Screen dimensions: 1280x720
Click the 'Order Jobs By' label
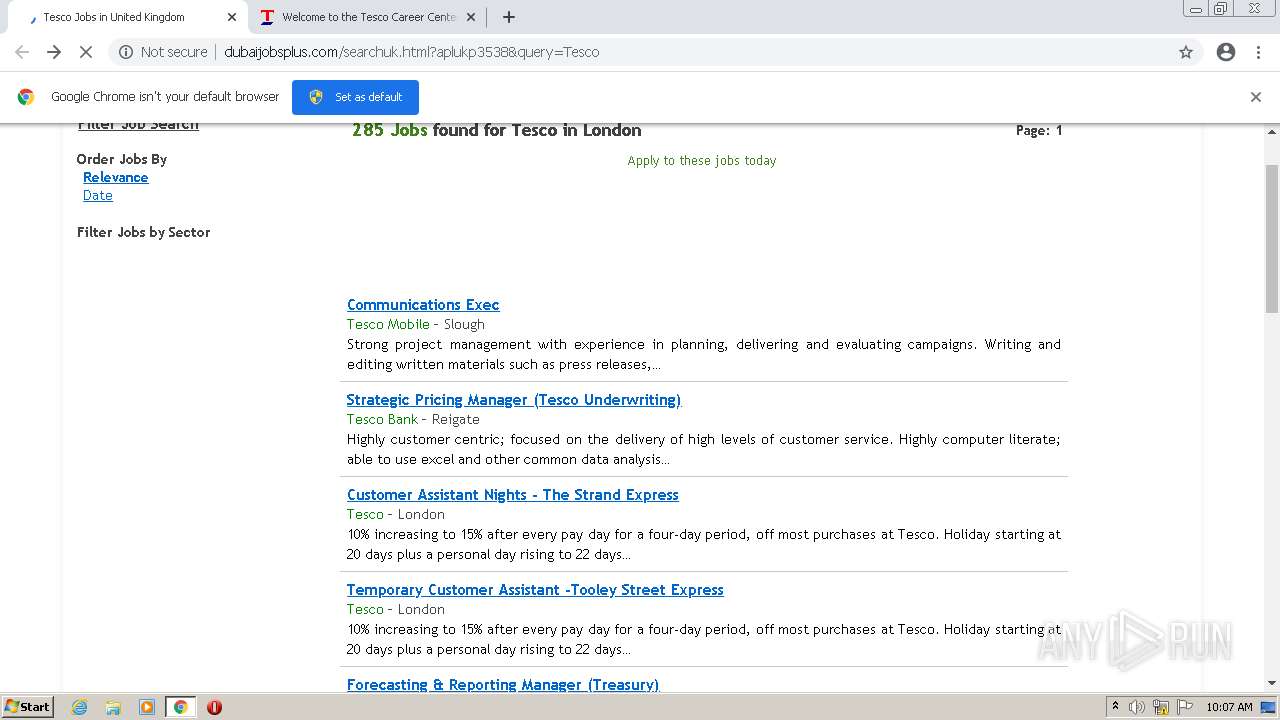click(122, 159)
